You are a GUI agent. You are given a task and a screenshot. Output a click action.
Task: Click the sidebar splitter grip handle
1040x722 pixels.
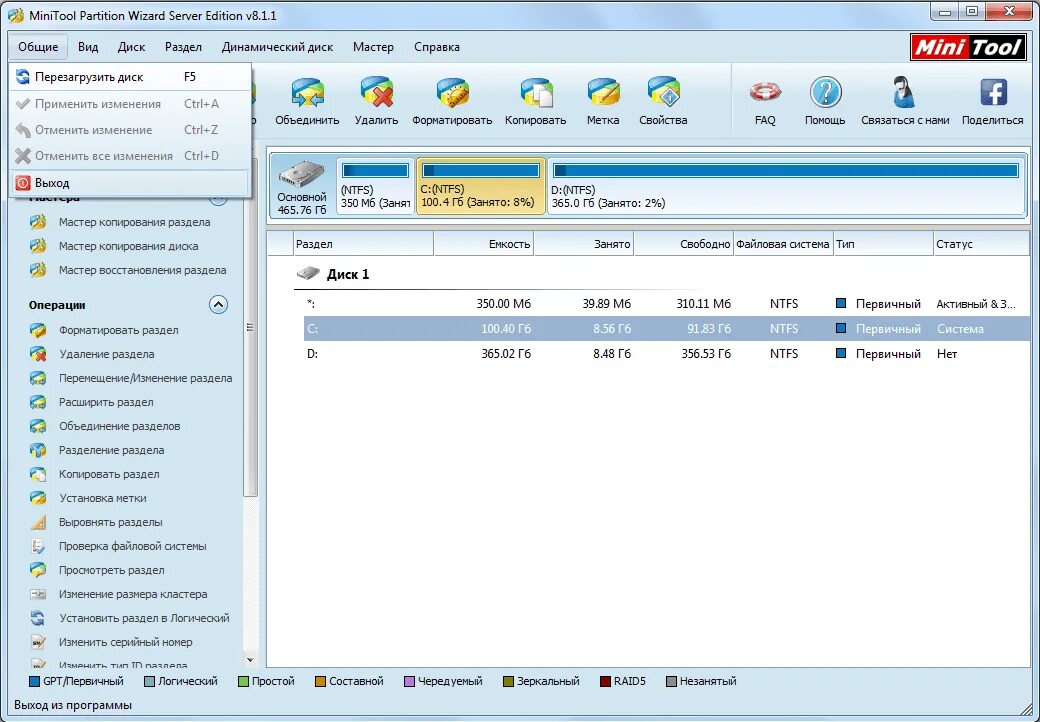tap(250, 328)
